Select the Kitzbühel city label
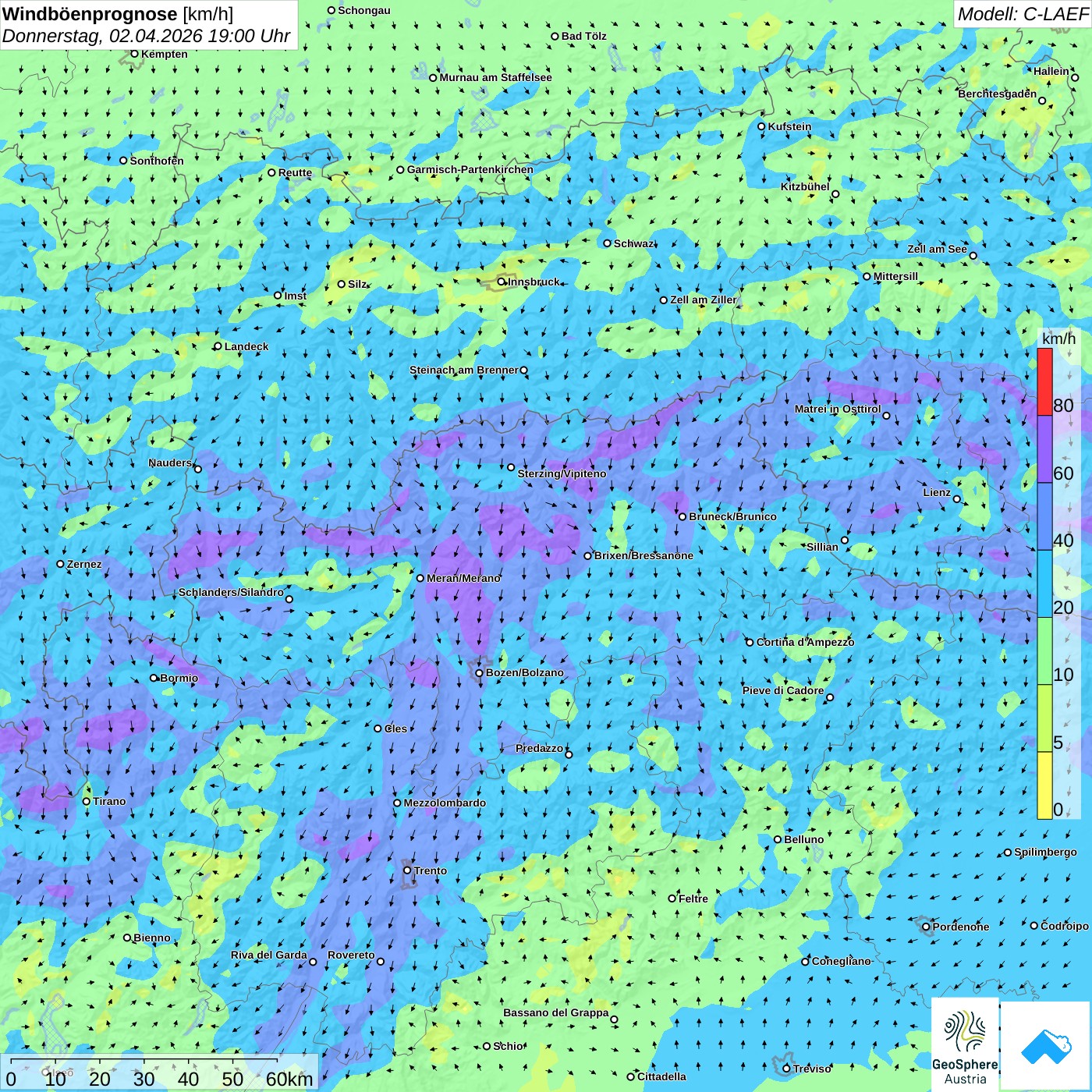Screen dimensions: 1092x1092 coord(805,186)
